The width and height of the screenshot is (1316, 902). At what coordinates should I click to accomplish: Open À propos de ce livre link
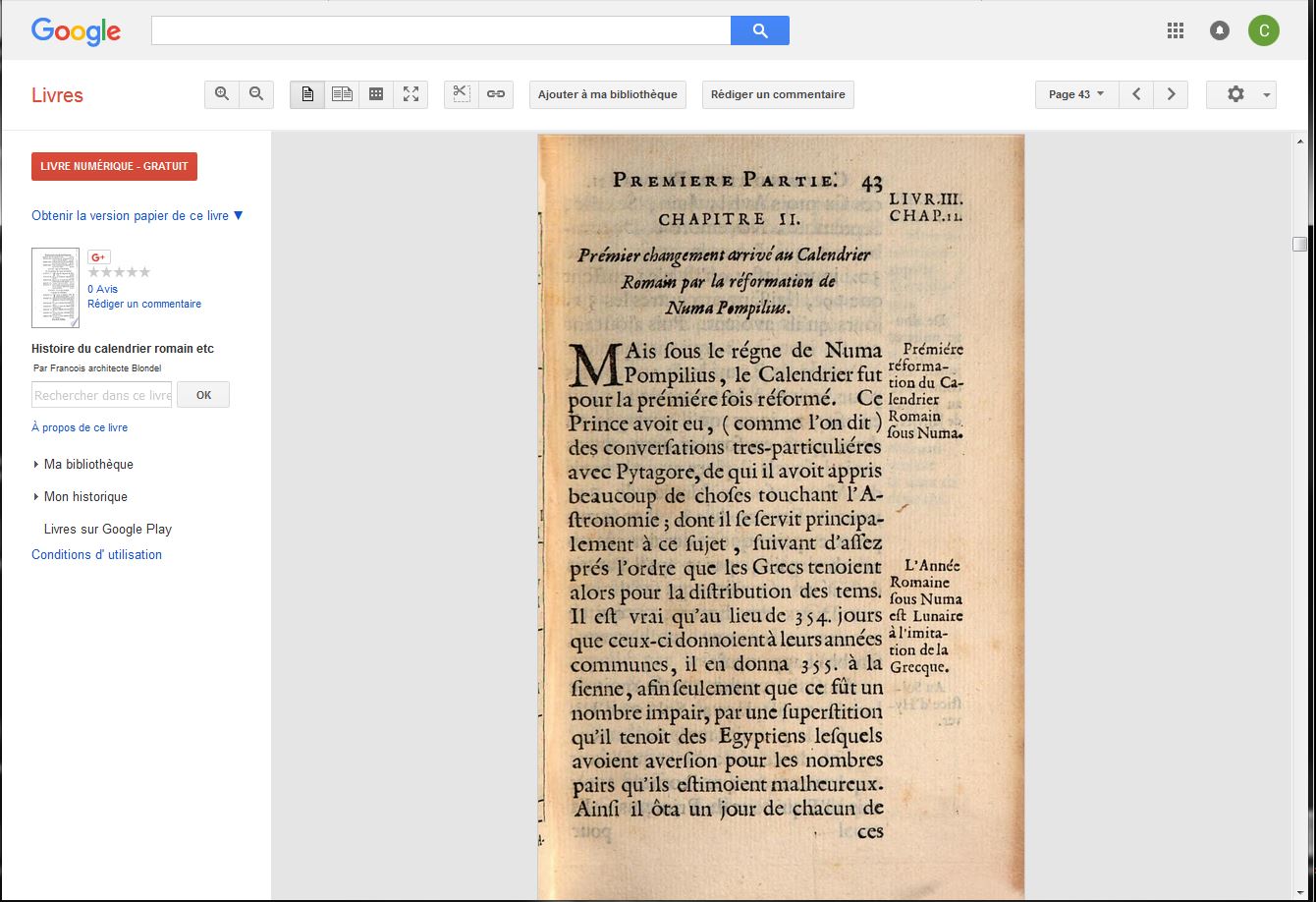(x=80, y=427)
